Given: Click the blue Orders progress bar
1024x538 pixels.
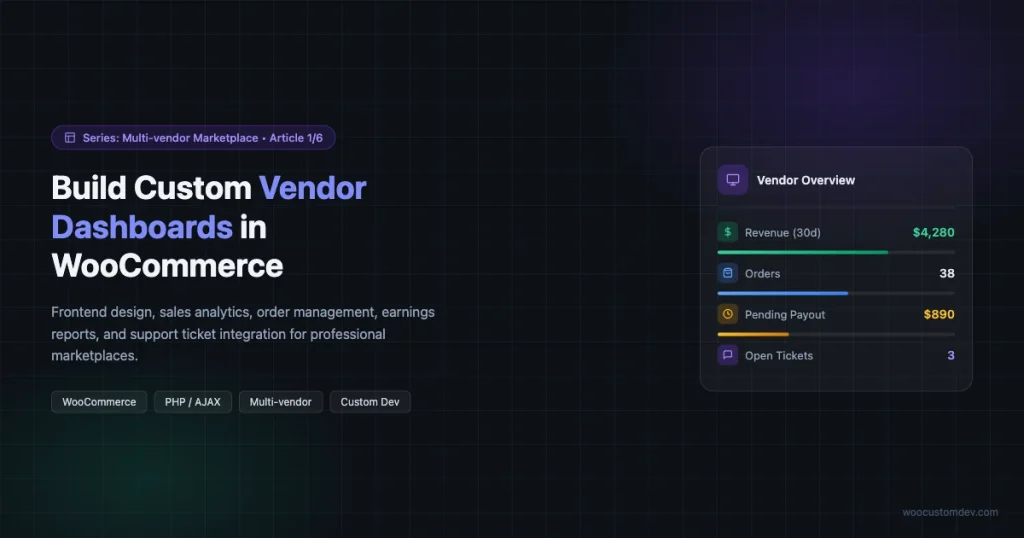Looking at the screenshot, I should 782,293.
